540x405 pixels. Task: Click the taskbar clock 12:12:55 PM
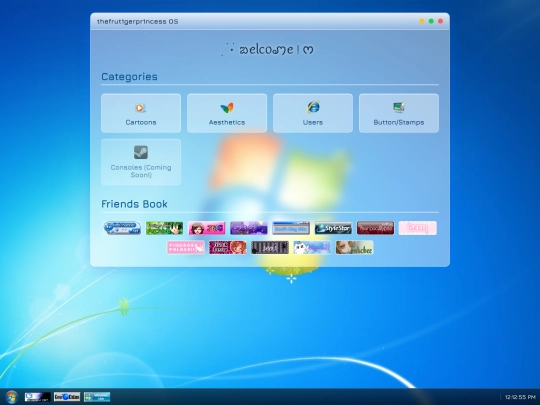coord(520,397)
